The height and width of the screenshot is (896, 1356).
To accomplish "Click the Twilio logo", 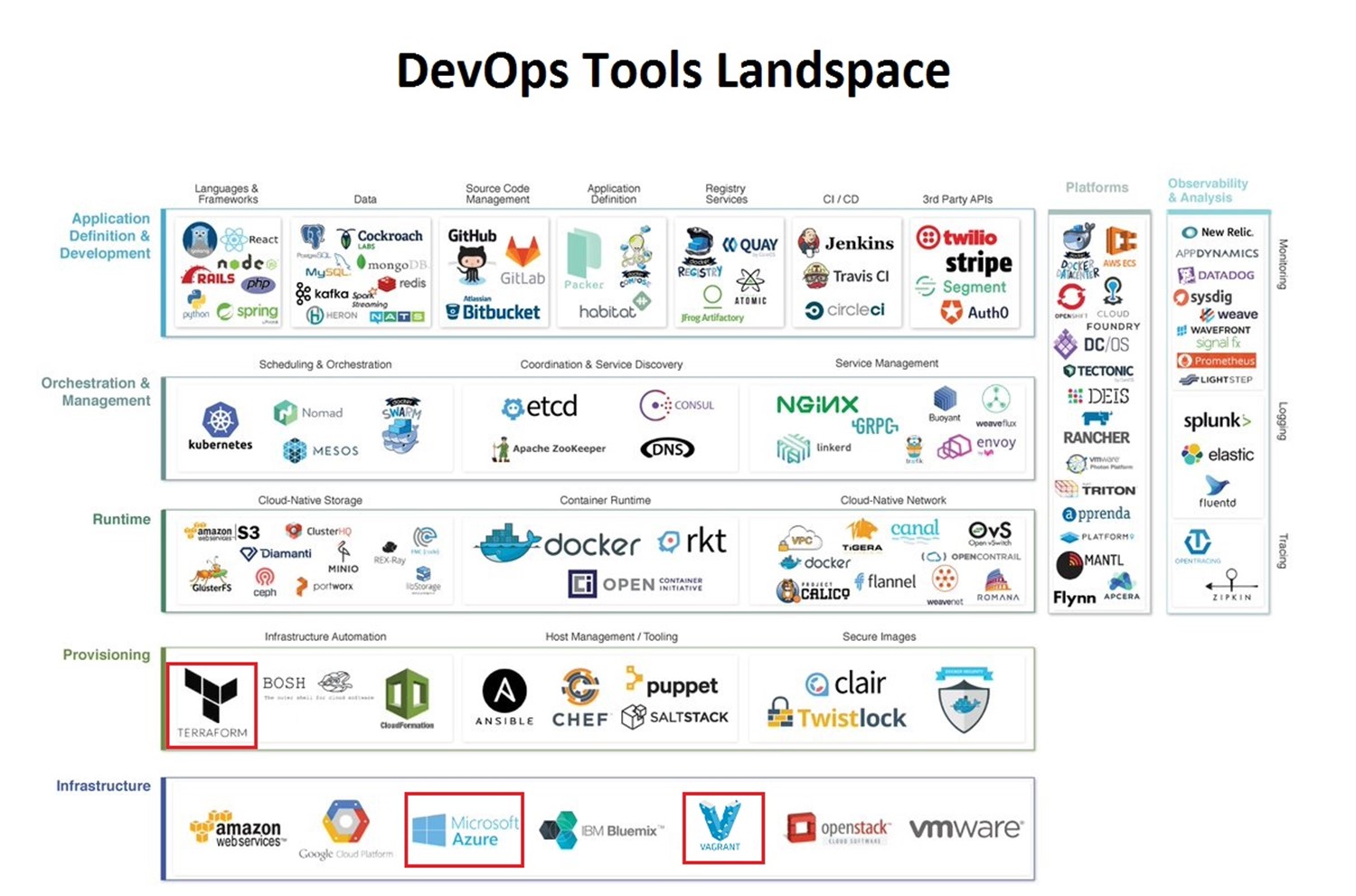I will pos(956,238).
